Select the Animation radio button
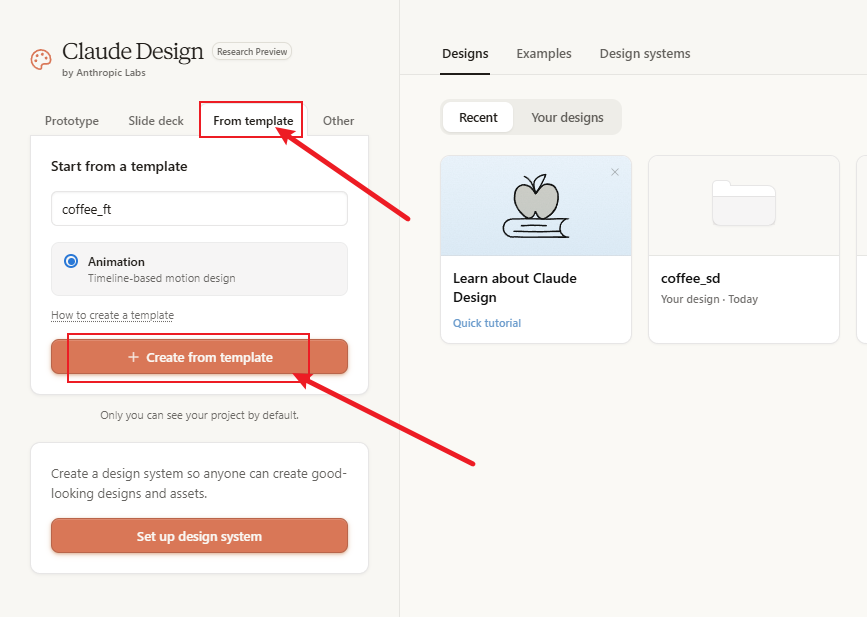 [x=71, y=261]
